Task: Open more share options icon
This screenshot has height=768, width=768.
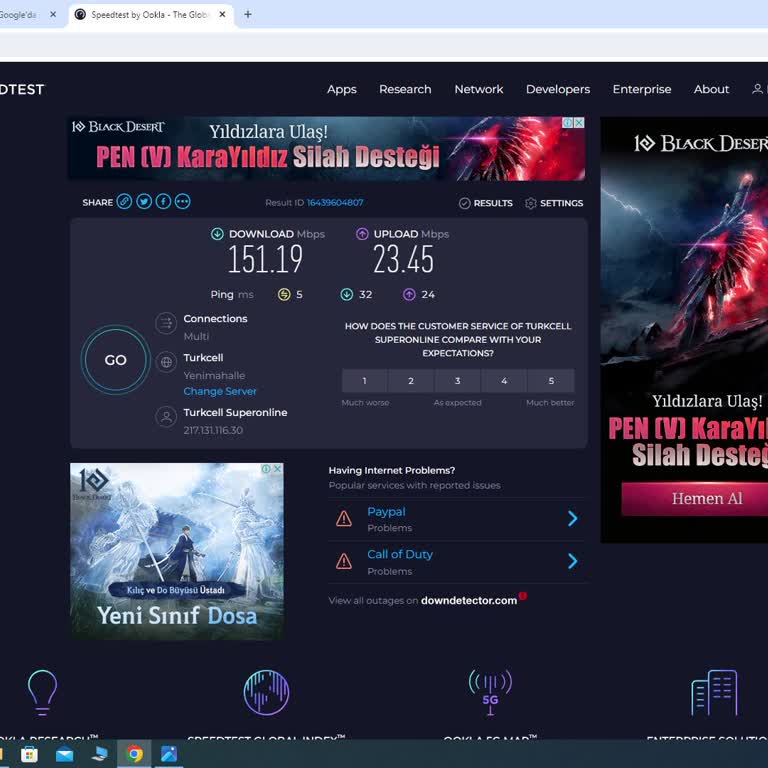Action: point(183,202)
